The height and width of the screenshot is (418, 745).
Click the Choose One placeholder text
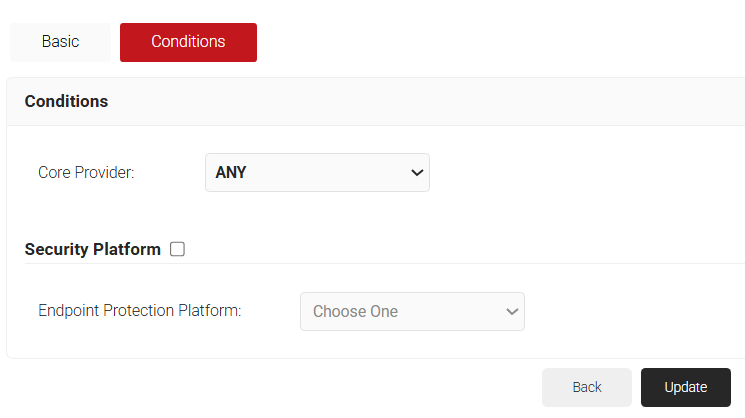pos(355,311)
